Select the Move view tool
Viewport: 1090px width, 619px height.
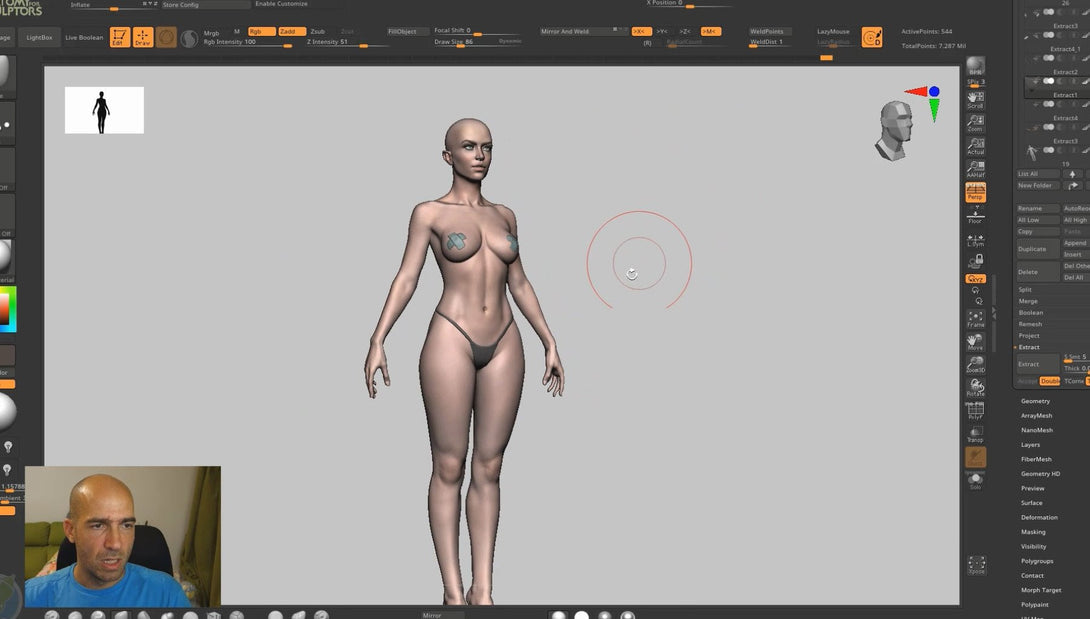pos(975,341)
